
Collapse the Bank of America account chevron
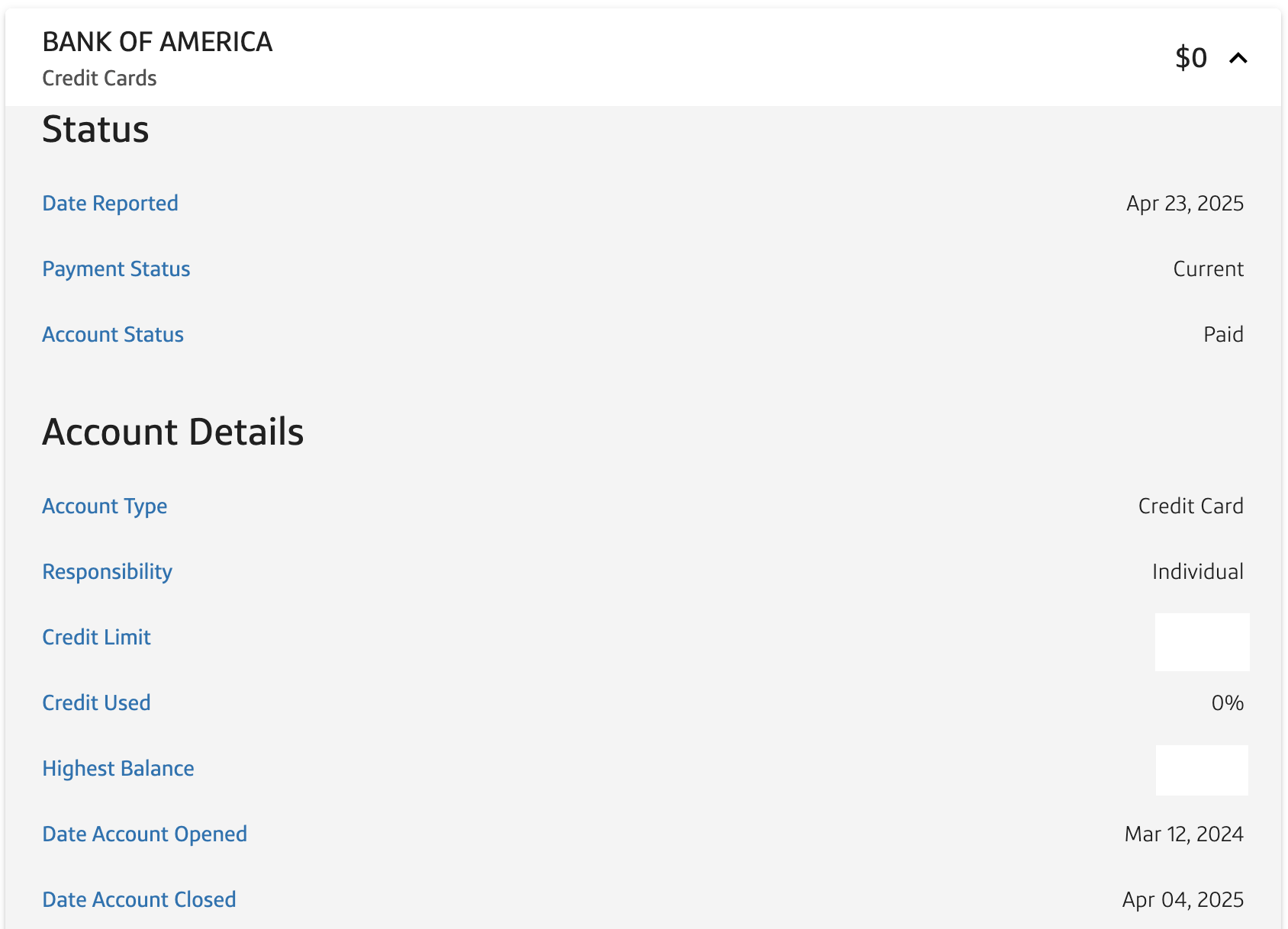point(1238,58)
